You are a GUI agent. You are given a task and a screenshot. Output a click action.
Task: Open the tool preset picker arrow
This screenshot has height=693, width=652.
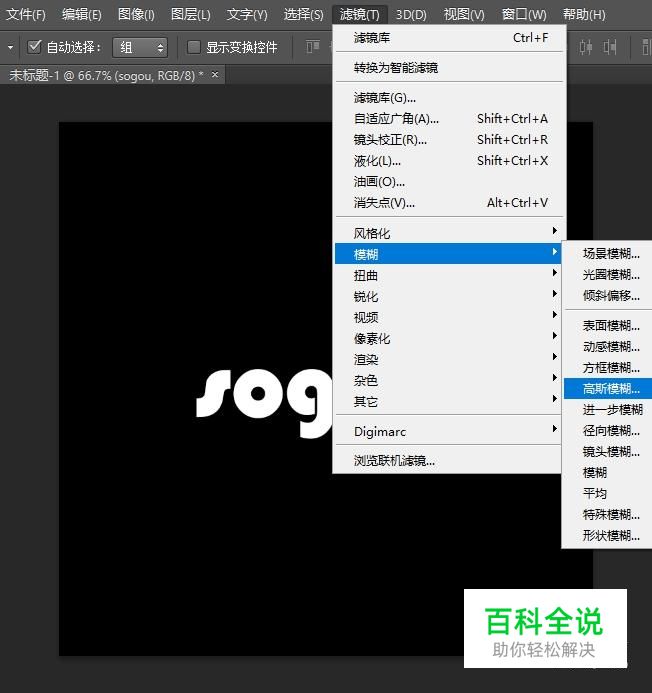tap(10, 47)
